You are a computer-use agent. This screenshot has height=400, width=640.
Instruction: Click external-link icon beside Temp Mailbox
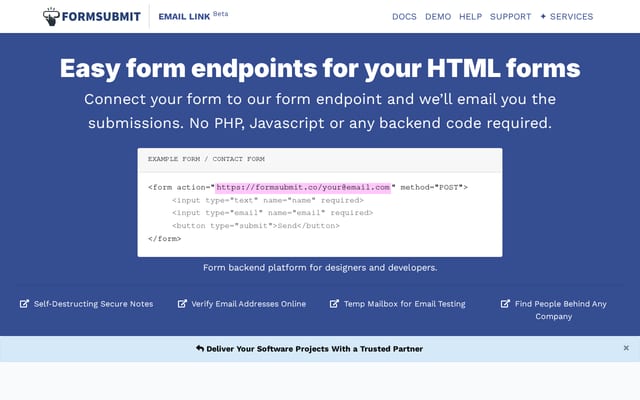(334, 304)
